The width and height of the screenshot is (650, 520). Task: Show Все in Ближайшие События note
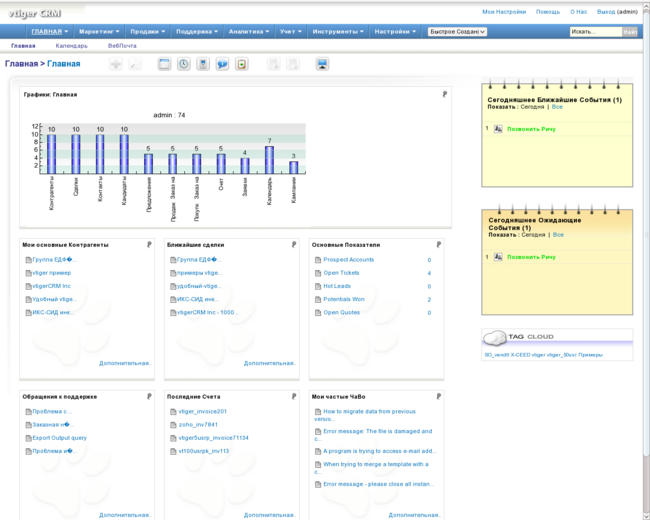(x=557, y=107)
